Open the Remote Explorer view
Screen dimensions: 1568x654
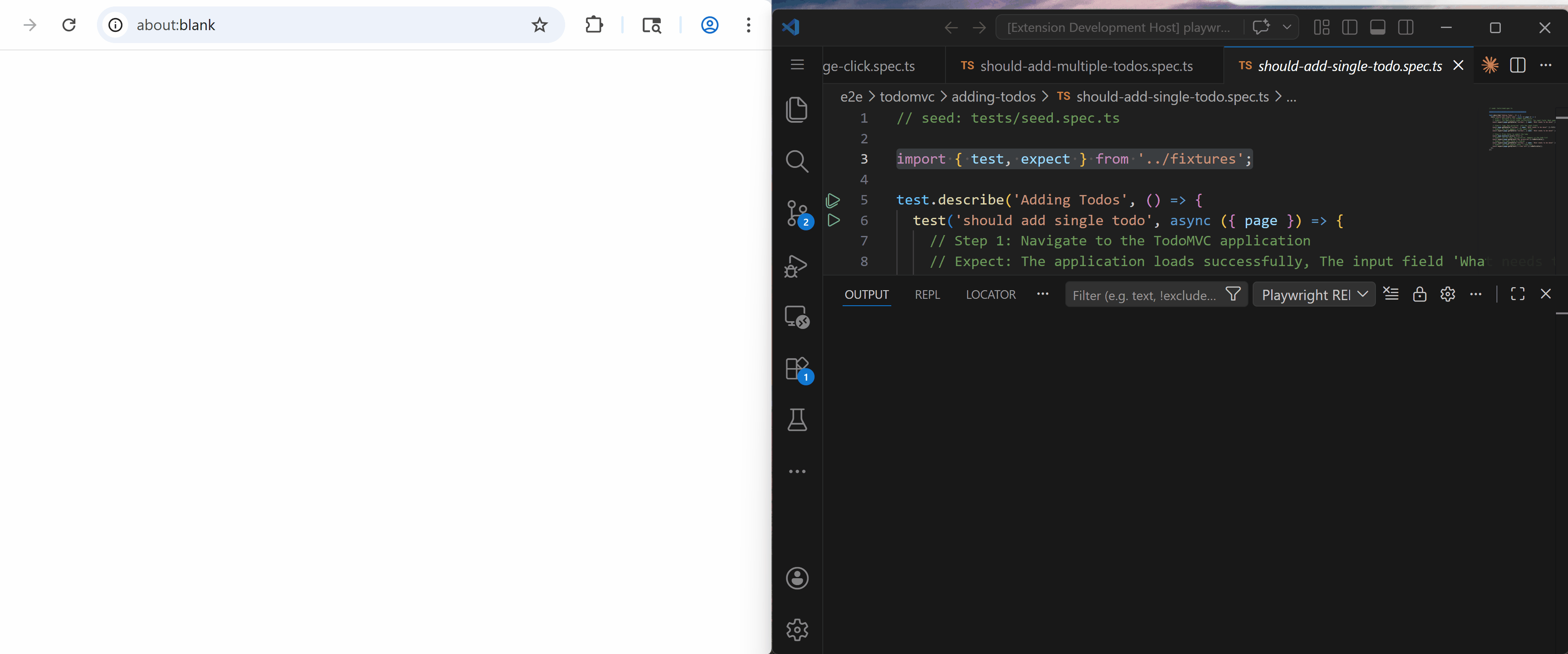(x=796, y=317)
